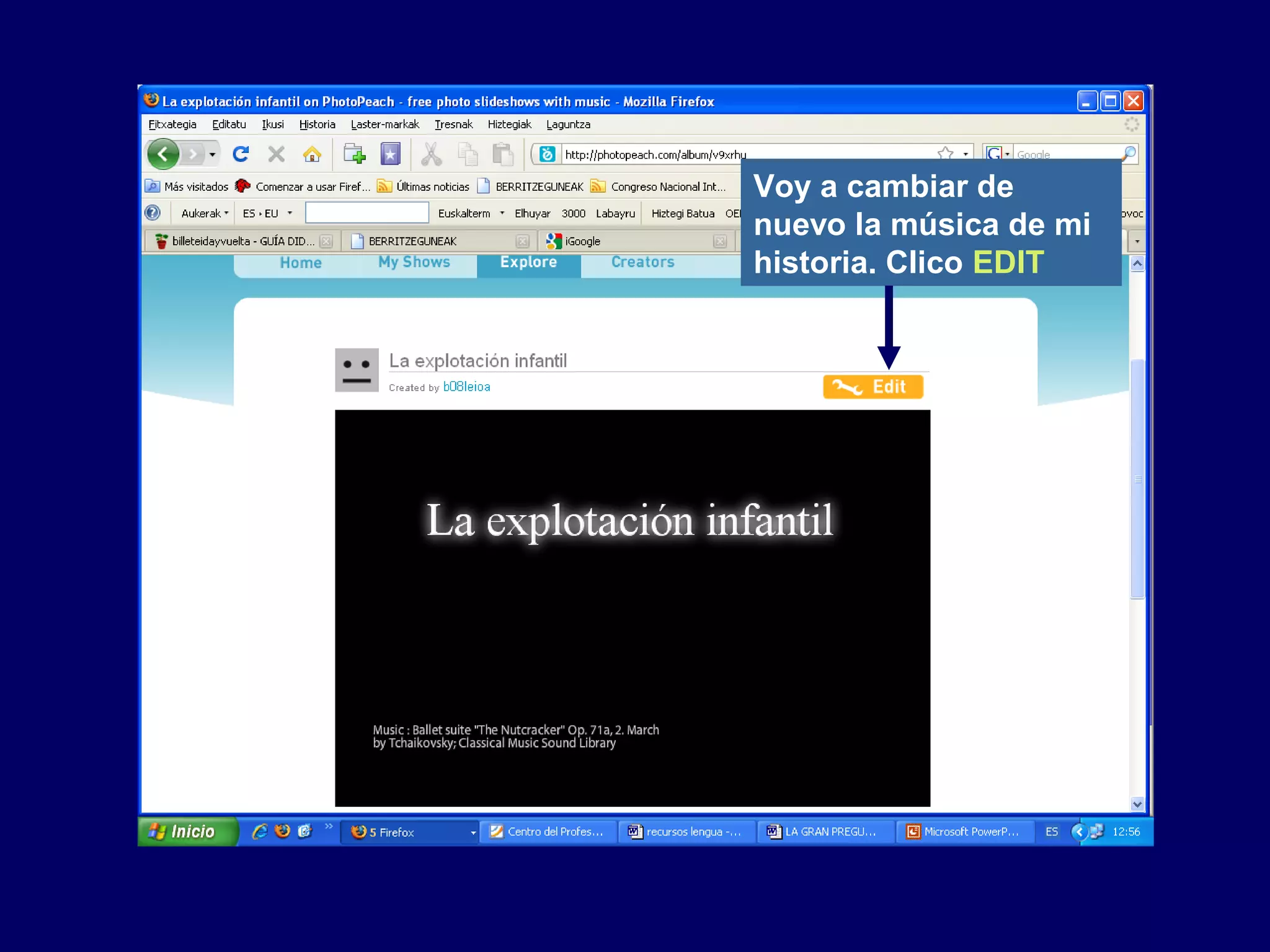Viewport: 1270px width, 952px height.
Task: Open a new tab with the plus icon
Action: (354, 154)
